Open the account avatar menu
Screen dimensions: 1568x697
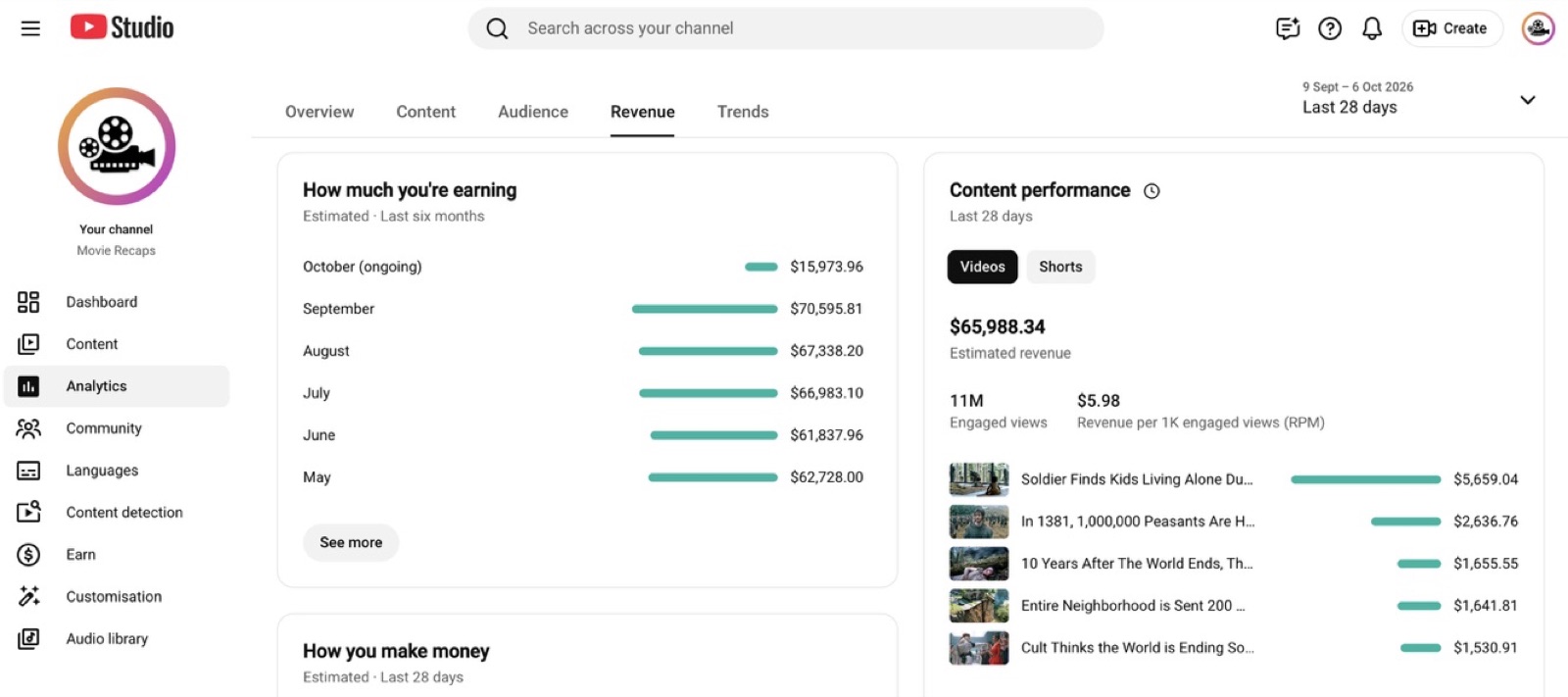[x=1538, y=28]
